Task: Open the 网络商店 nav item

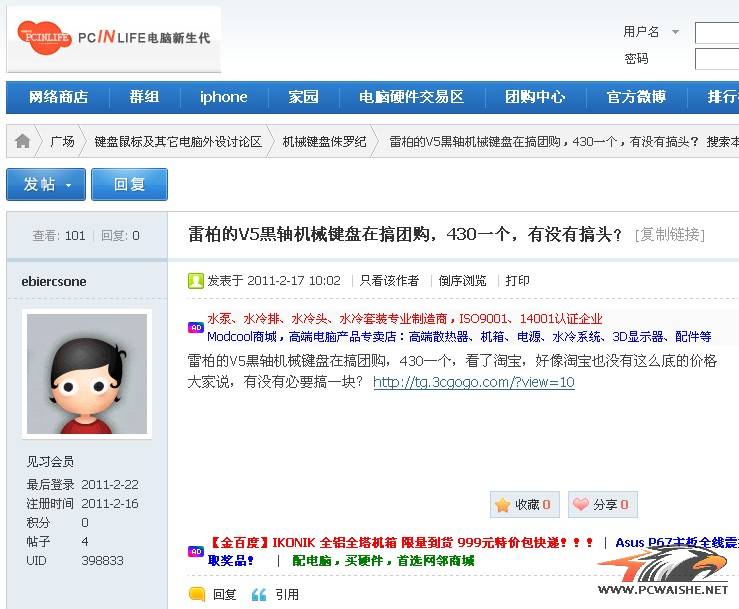Action: (58, 97)
